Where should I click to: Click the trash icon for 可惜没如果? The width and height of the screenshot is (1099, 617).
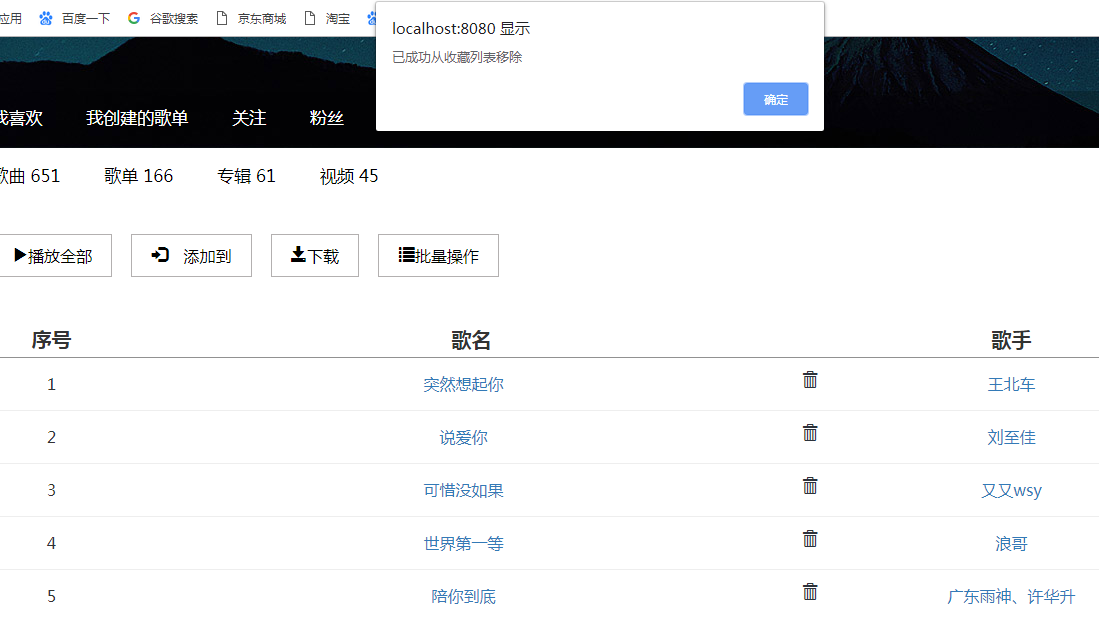tap(810, 486)
